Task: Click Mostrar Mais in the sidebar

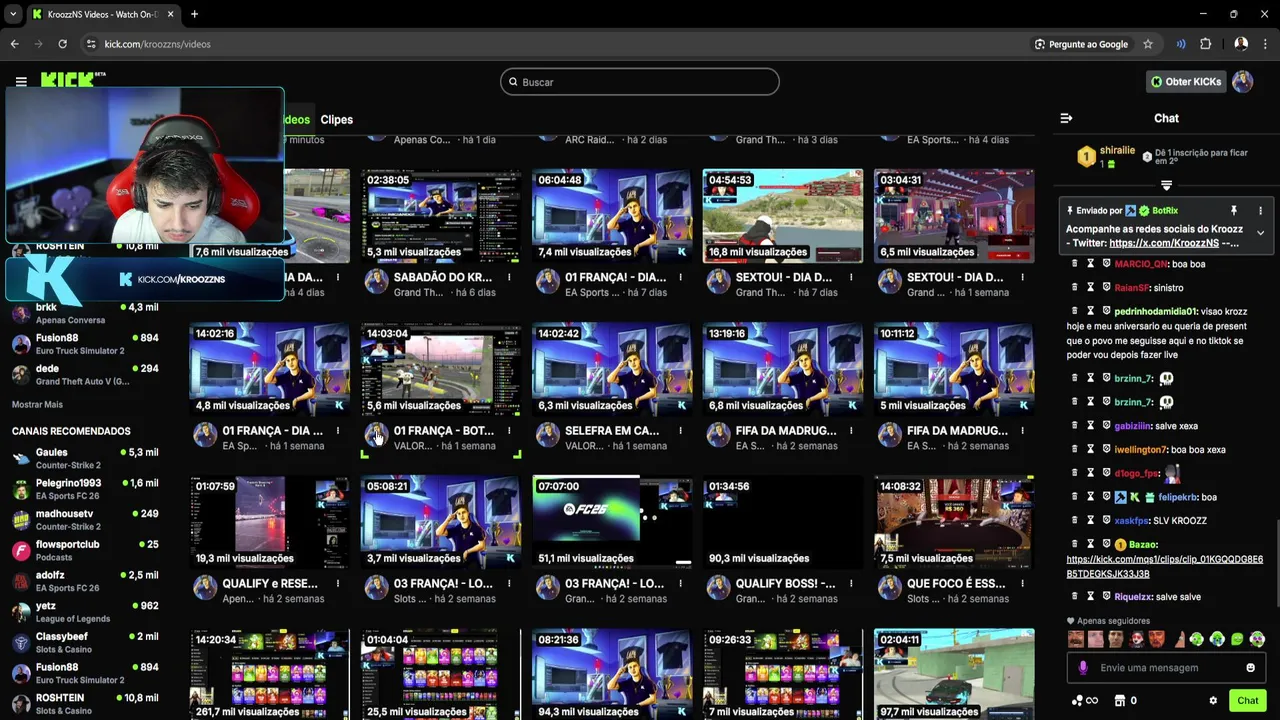Action: pyautogui.click(x=37, y=405)
